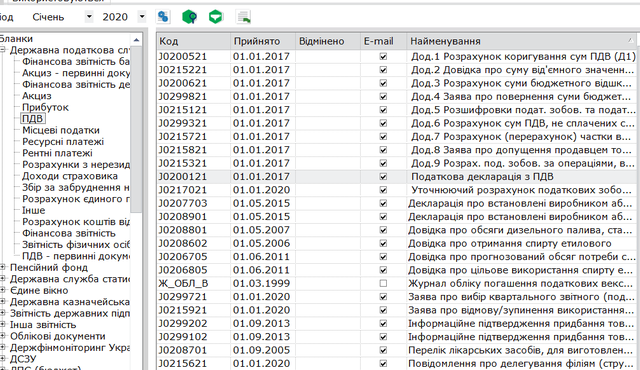Toggle E-mail checkbox for J0200521
The width and height of the screenshot is (640, 370).
[383, 56]
